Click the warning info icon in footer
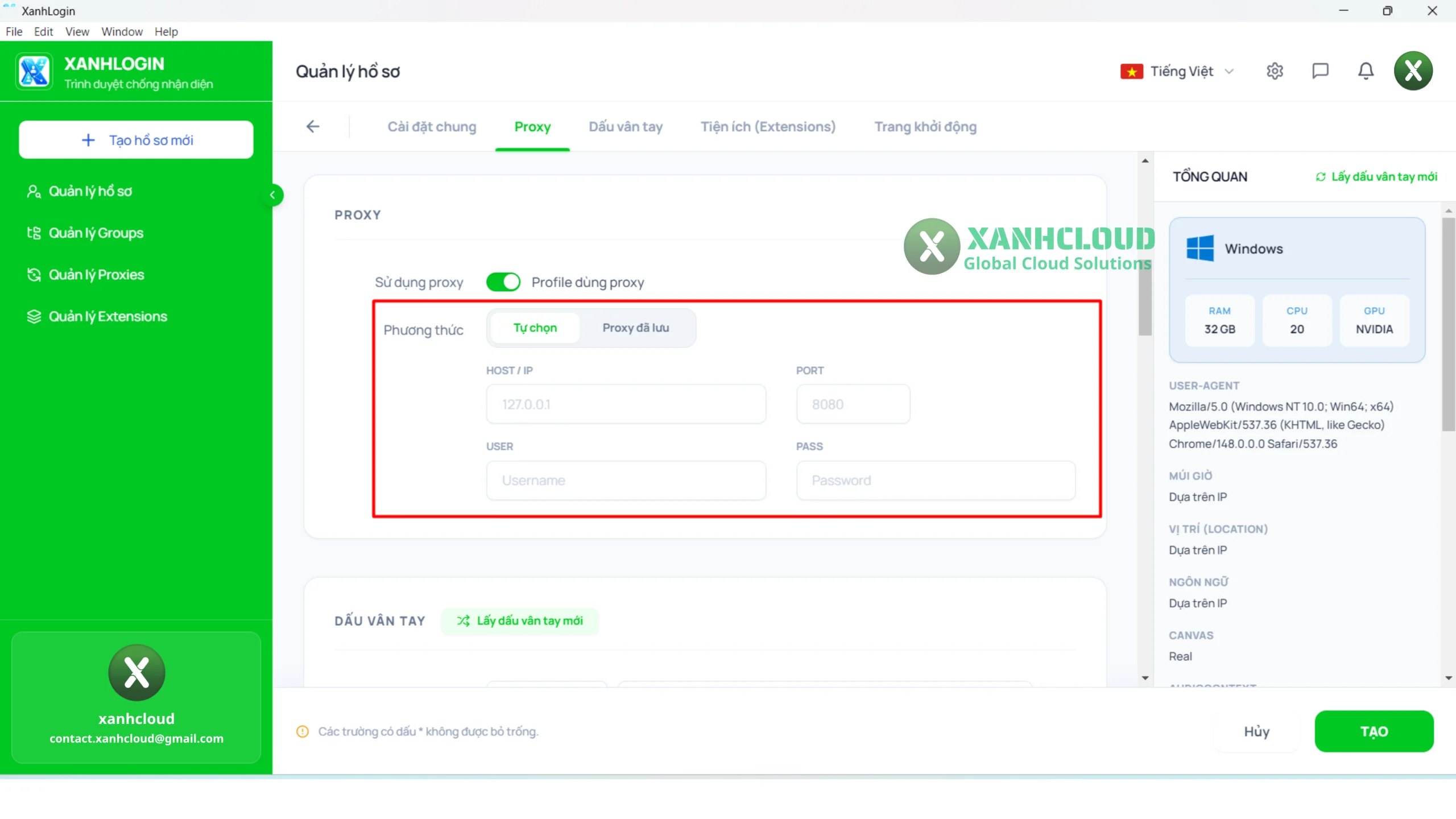This screenshot has height=819, width=1456. click(303, 731)
